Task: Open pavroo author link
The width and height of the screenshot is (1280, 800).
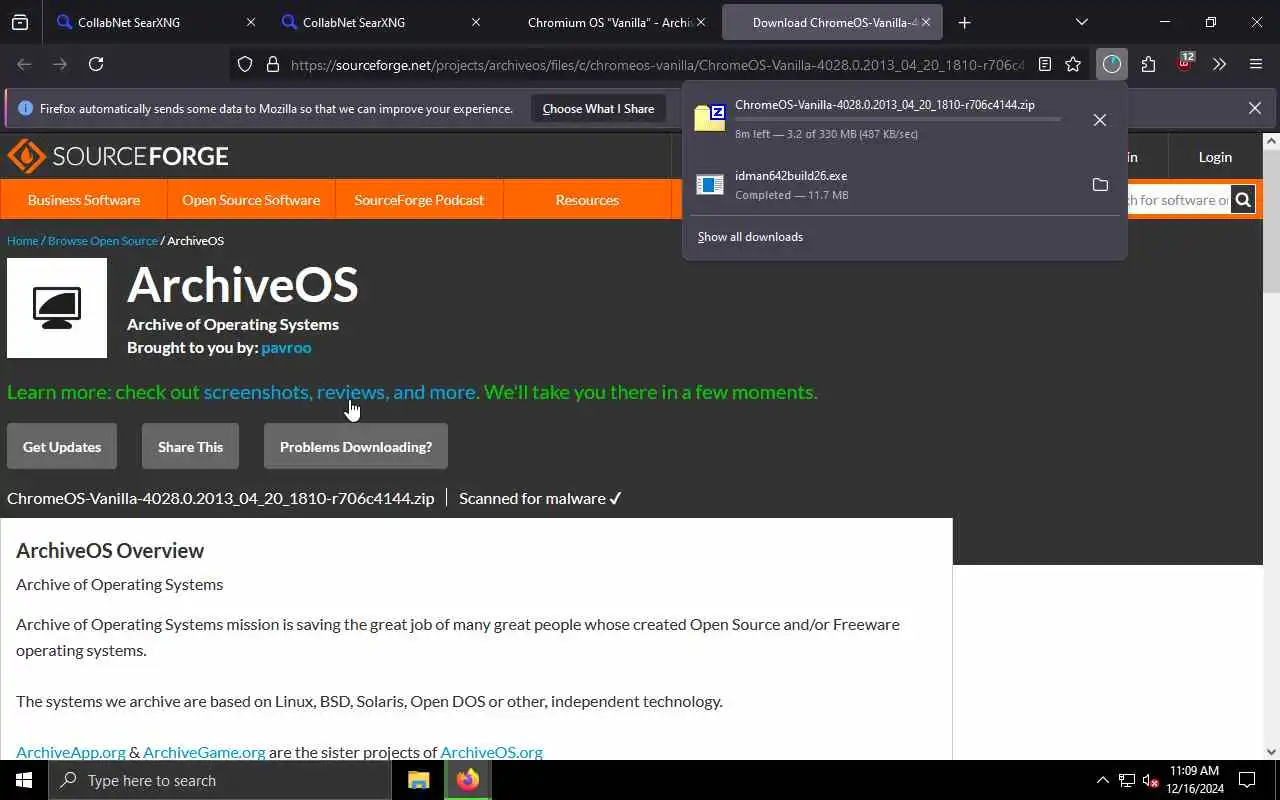Action: pos(286,347)
